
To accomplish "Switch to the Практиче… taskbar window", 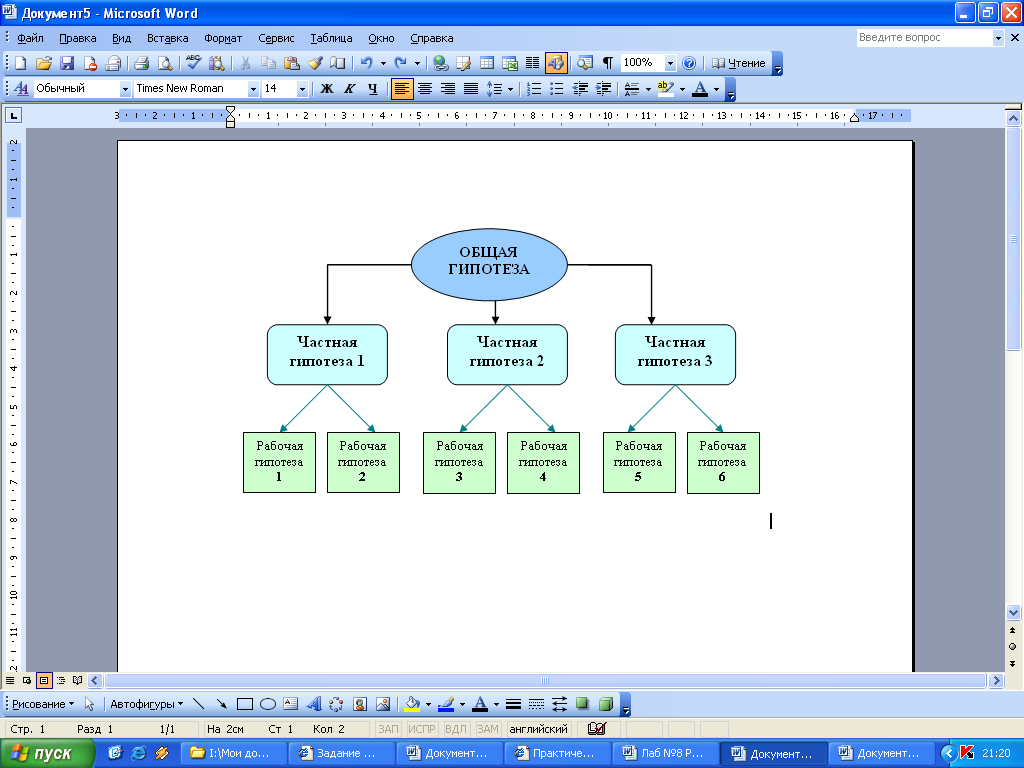I will (556, 753).
